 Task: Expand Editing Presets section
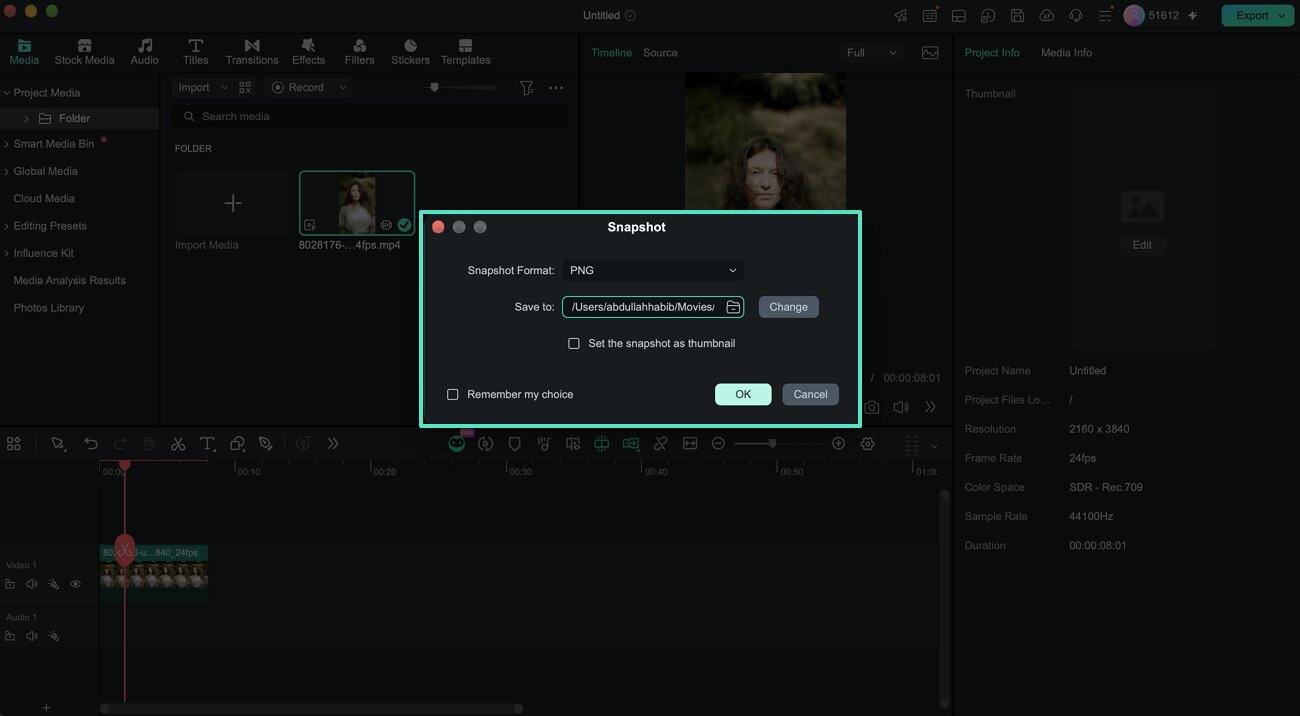coord(6,226)
